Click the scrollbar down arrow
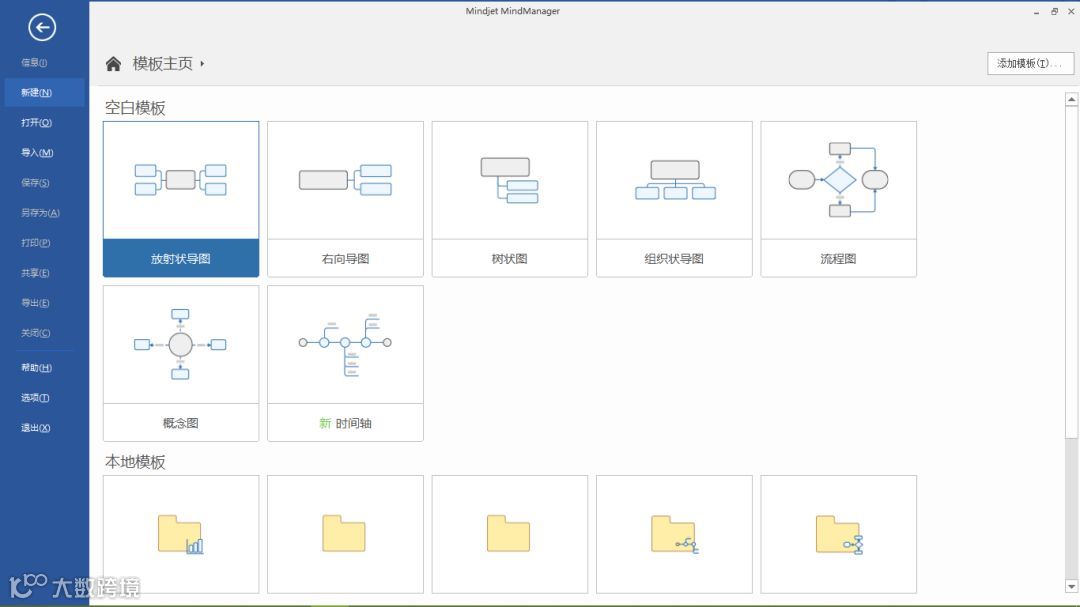 coord(1071,586)
